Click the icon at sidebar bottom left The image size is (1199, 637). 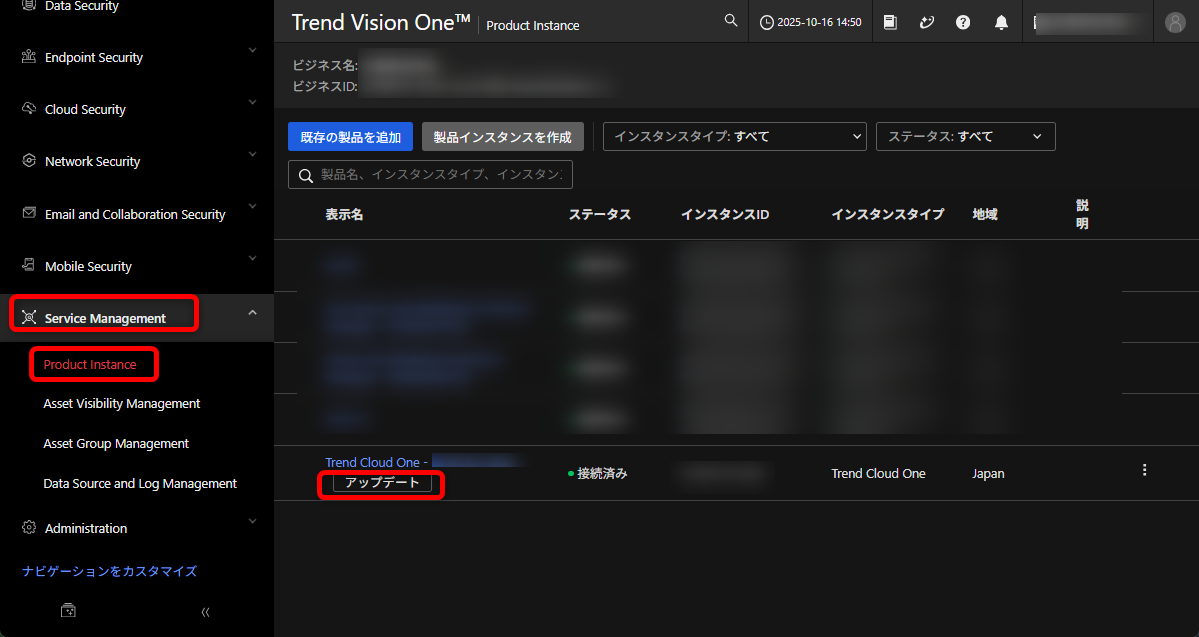coord(68,610)
